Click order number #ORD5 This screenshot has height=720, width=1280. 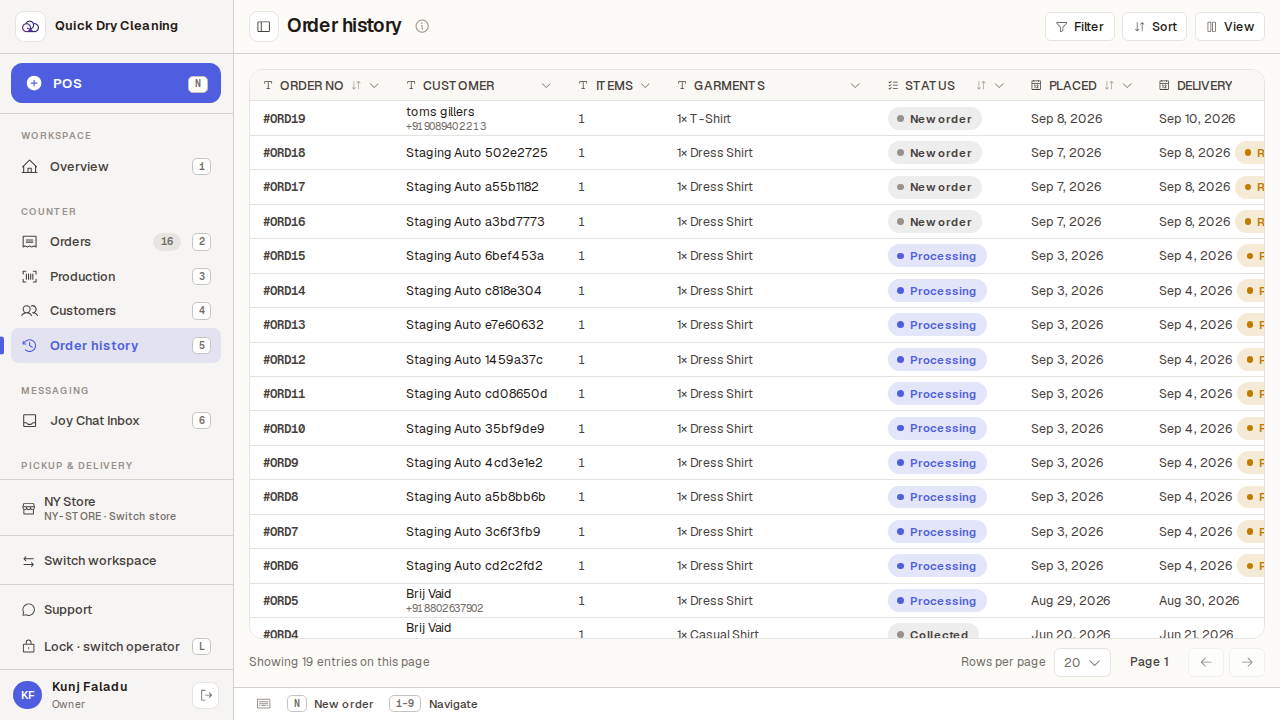click(281, 601)
